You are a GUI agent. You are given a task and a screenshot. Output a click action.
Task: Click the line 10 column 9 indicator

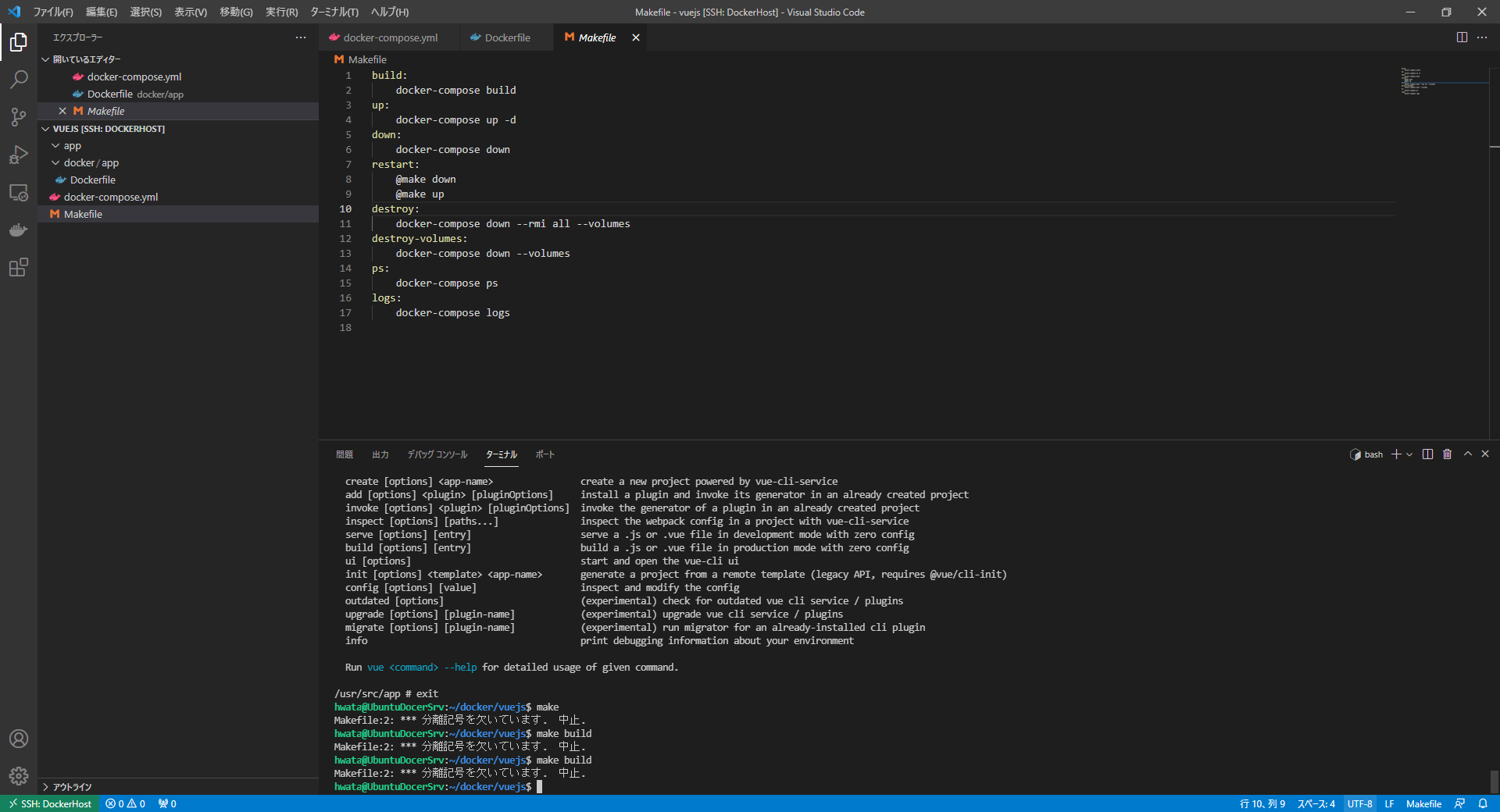[1262, 803]
